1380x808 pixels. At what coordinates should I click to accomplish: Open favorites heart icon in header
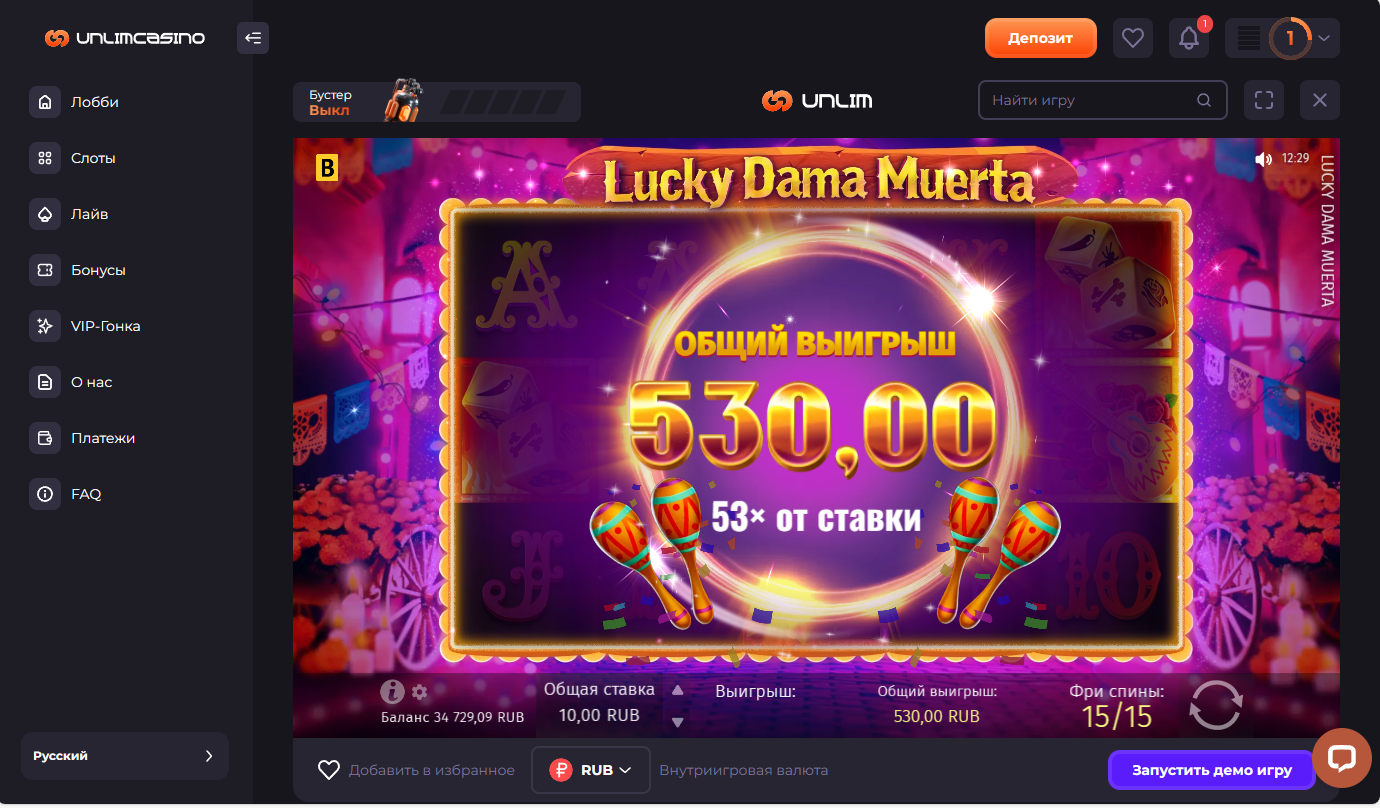pos(1132,38)
